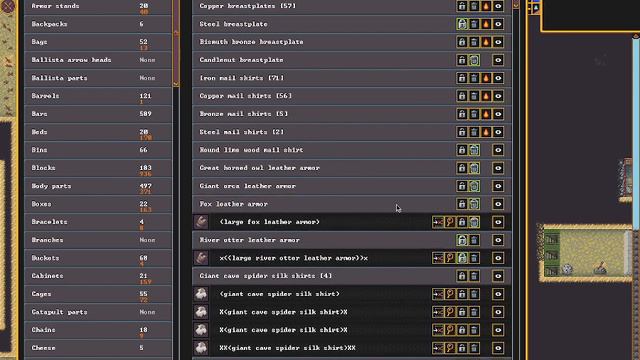Melt the Bronze mail shirts

[486, 114]
